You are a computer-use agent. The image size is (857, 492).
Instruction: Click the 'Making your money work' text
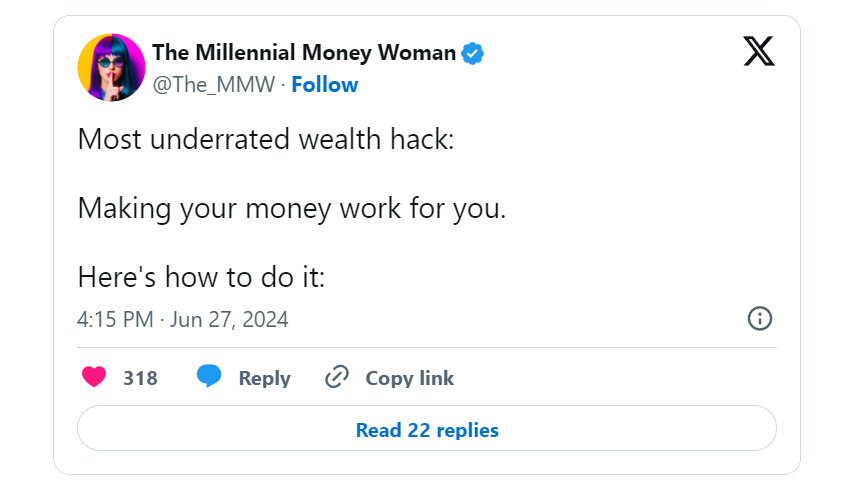click(x=292, y=209)
